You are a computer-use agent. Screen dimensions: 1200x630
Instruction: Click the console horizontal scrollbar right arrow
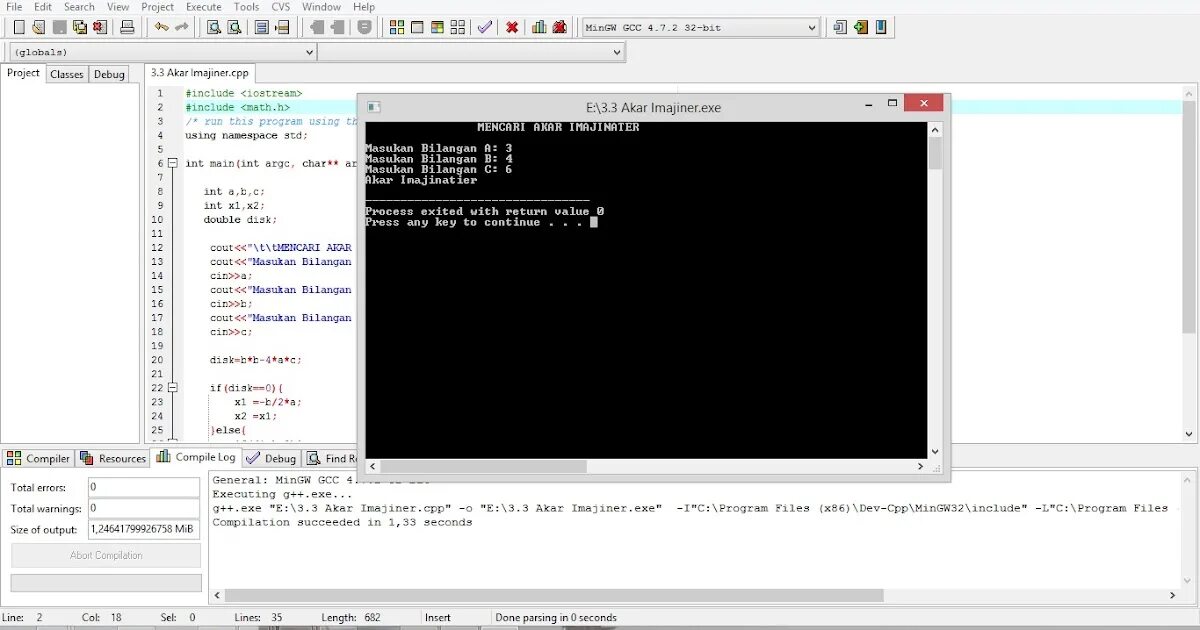click(921, 466)
